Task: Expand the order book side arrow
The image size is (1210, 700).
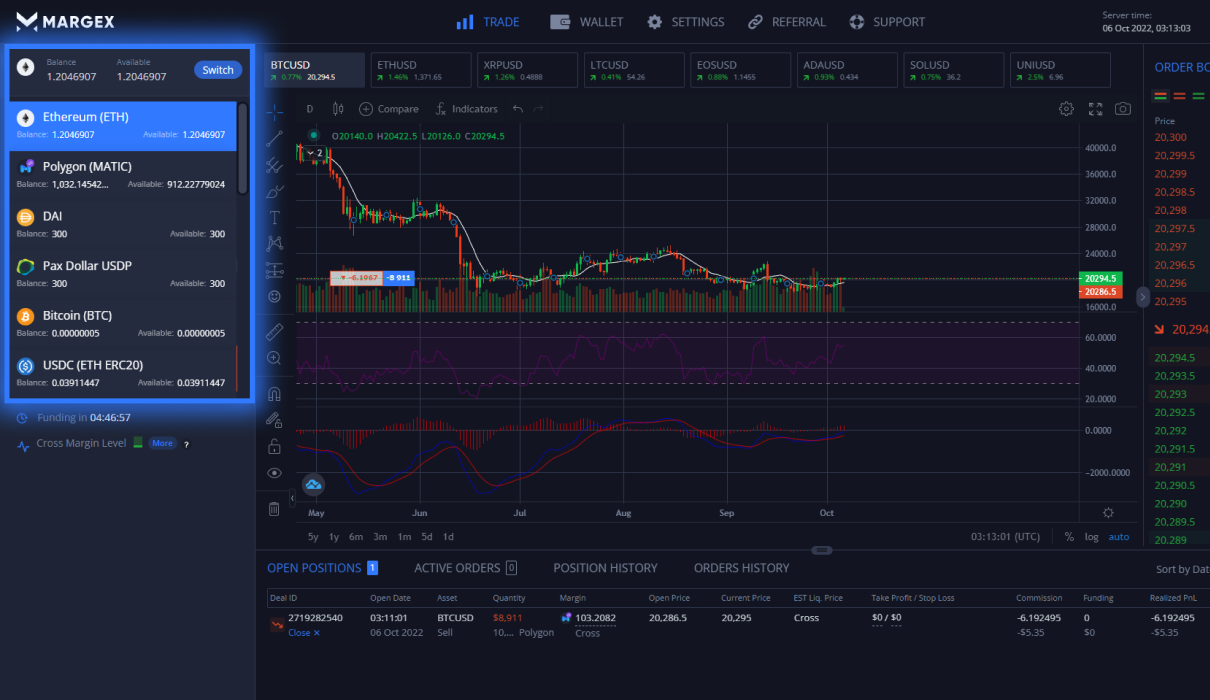Action: [x=1144, y=296]
